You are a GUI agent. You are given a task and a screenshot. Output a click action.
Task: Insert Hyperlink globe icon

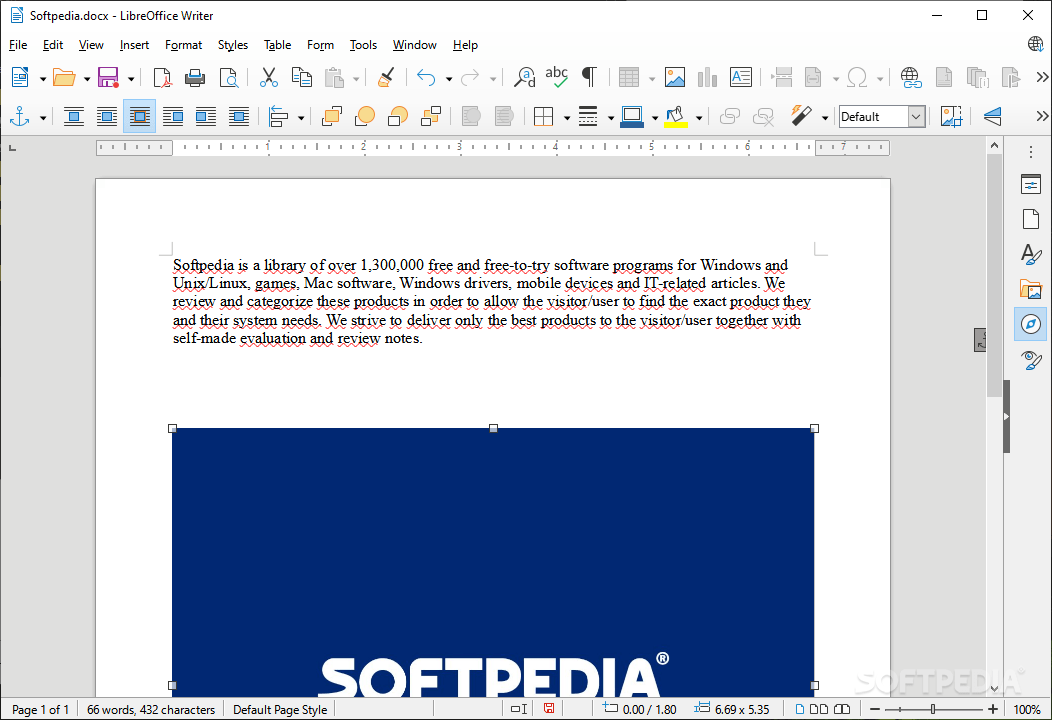[x=910, y=77]
